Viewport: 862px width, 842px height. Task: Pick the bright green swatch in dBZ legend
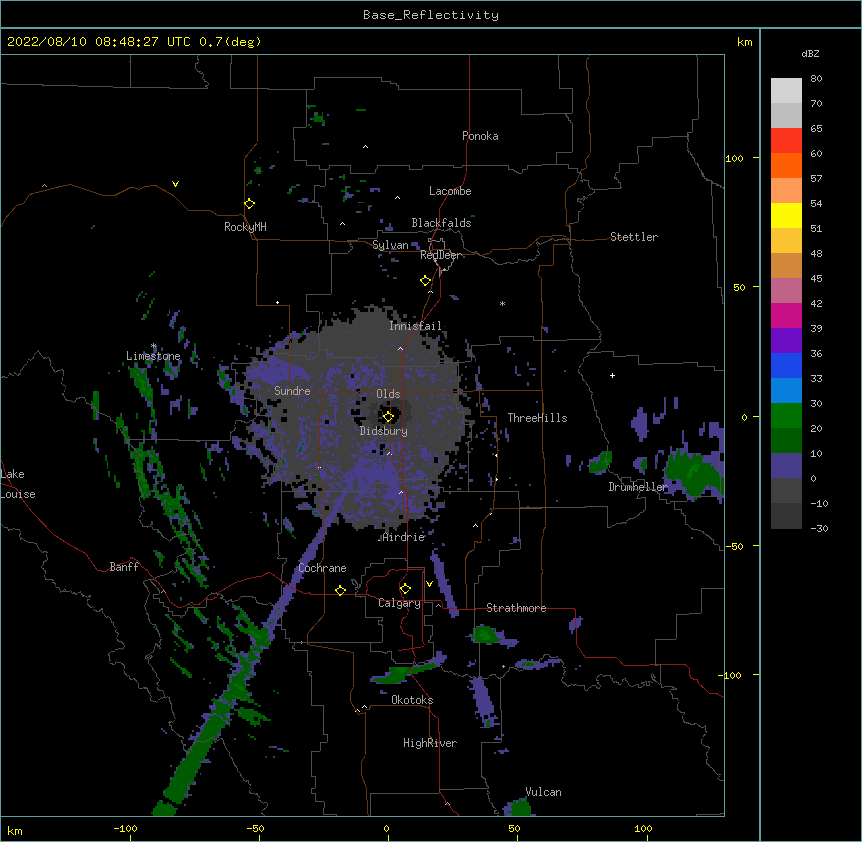pyautogui.click(x=786, y=416)
